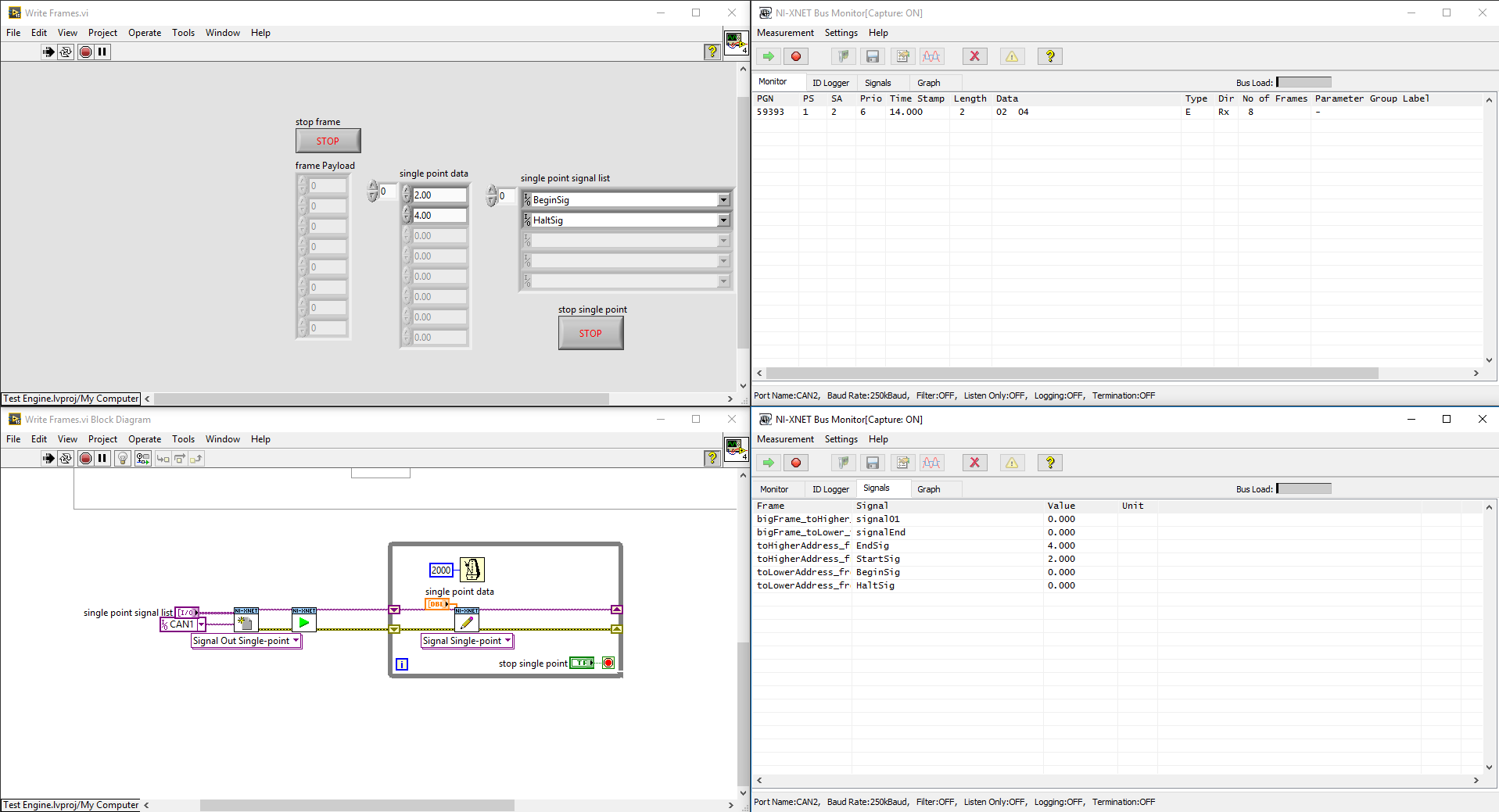
Task: Click graph waveform icon in lower Bus Monitor
Action: click(931, 463)
